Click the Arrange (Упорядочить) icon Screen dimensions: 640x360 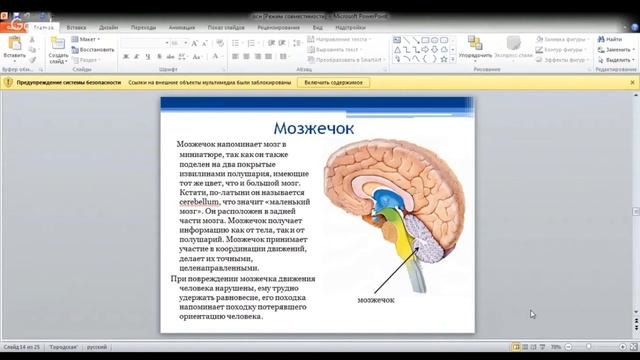click(475, 43)
